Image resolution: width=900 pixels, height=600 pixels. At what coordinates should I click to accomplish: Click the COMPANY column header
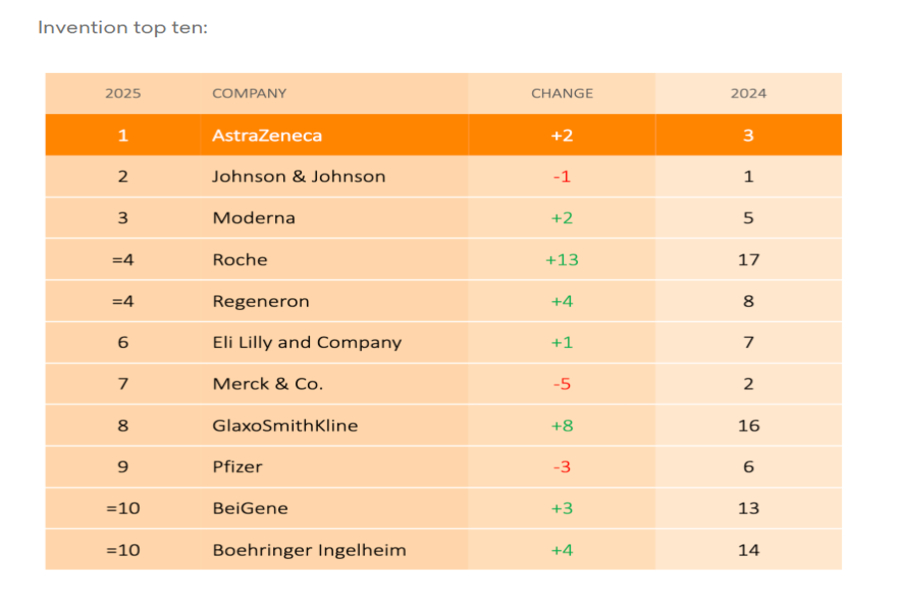[x=249, y=93]
